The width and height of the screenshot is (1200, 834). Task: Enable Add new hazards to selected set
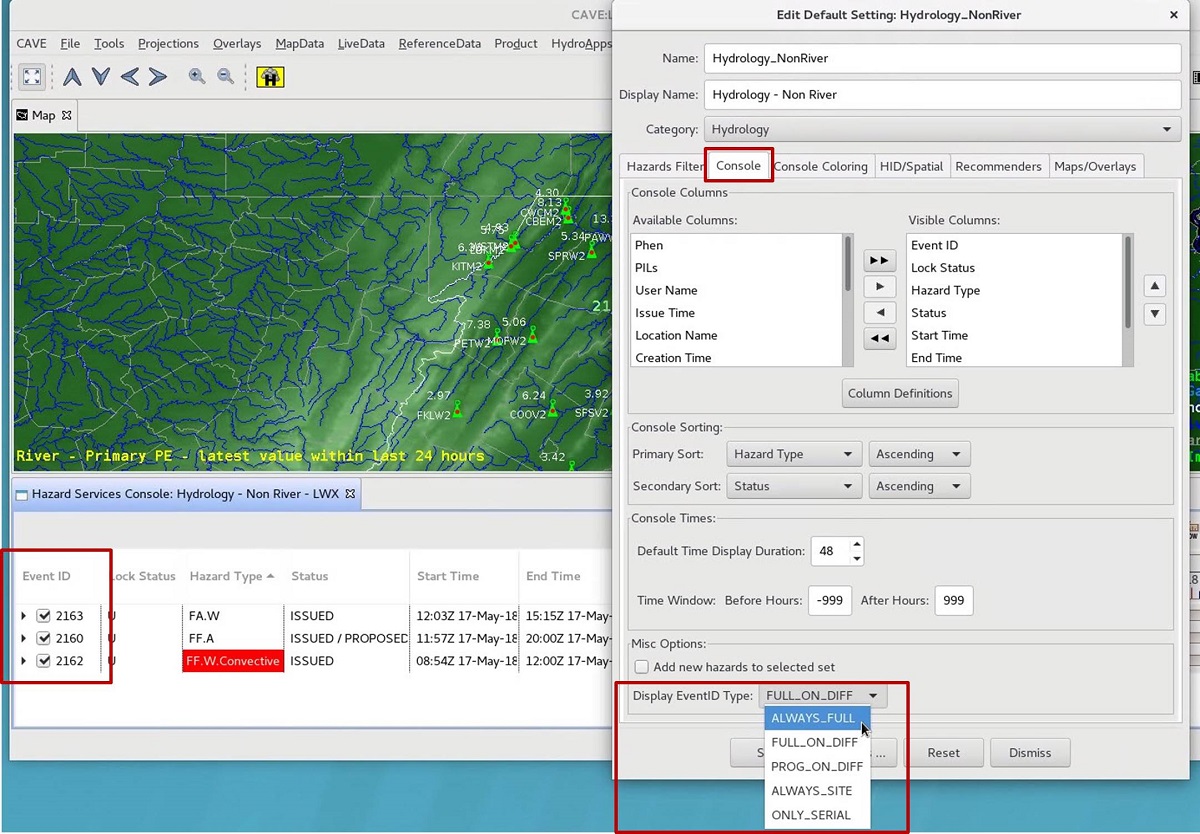pyautogui.click(x=642, y=667)
